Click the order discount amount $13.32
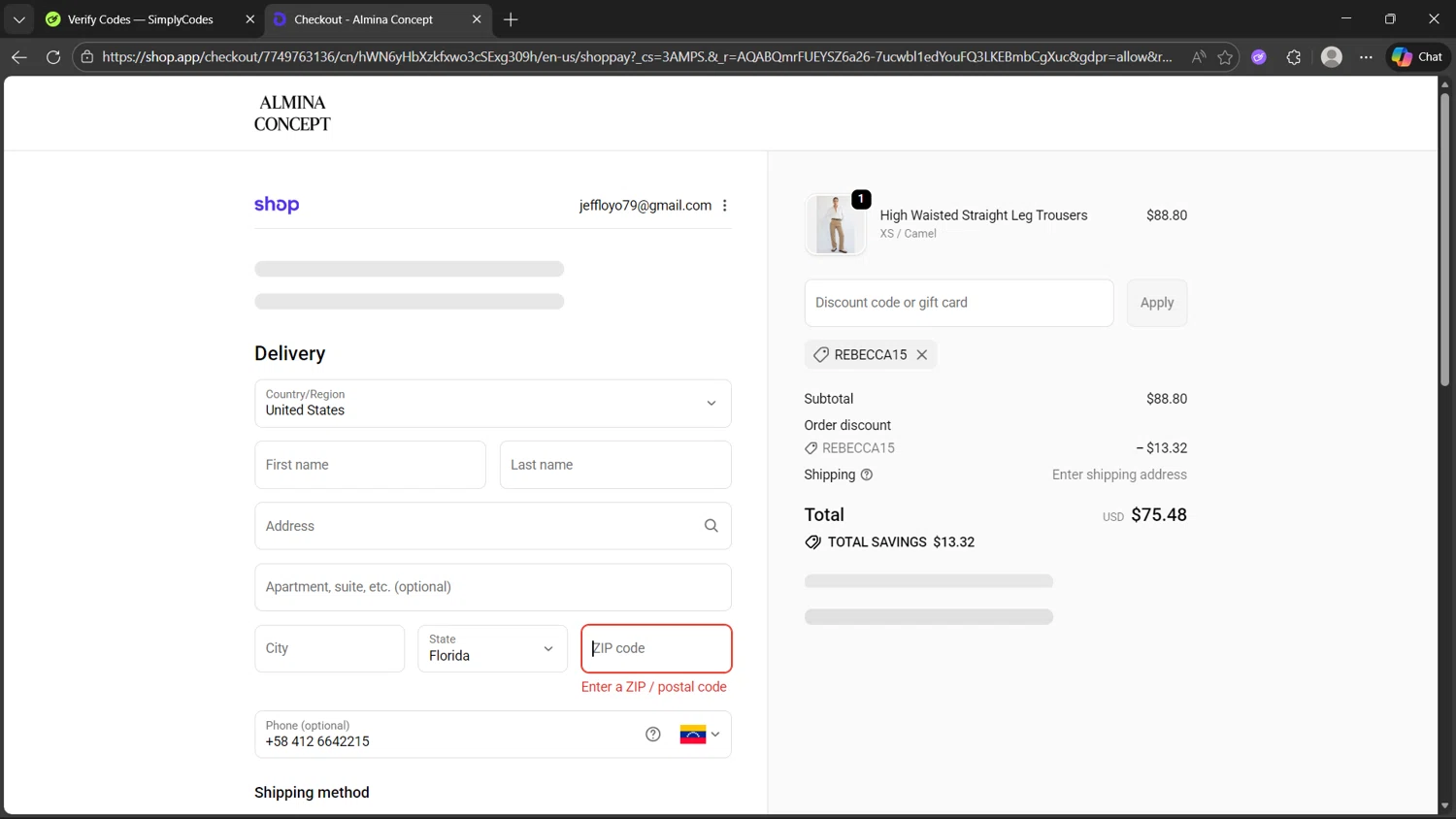The width and height of the screenshot is (1456, 819). pos(1162,448)
